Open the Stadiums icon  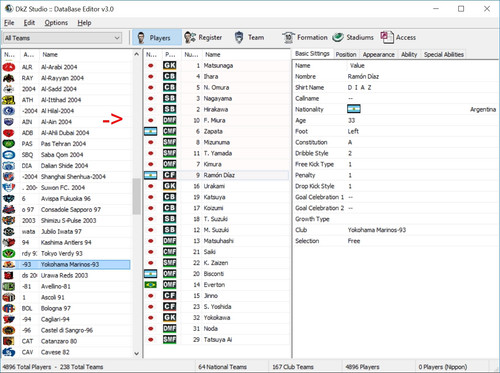(x=338, y=37)
